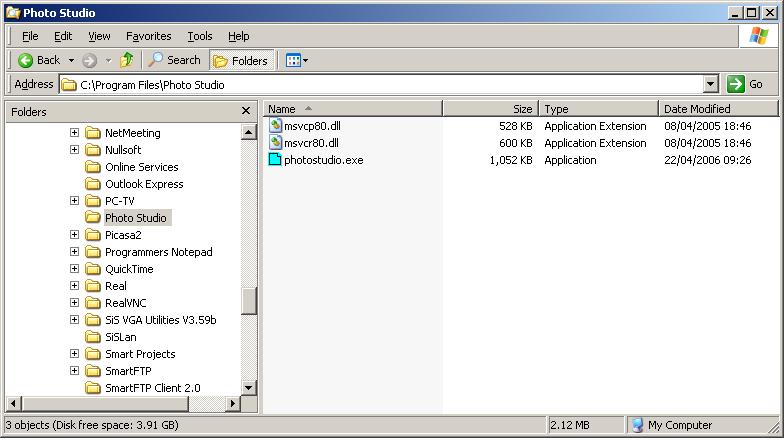The width and height of the screenshot is (784, 438).
Task: Sort by Date Modified column header
Action: click(718, 108)
